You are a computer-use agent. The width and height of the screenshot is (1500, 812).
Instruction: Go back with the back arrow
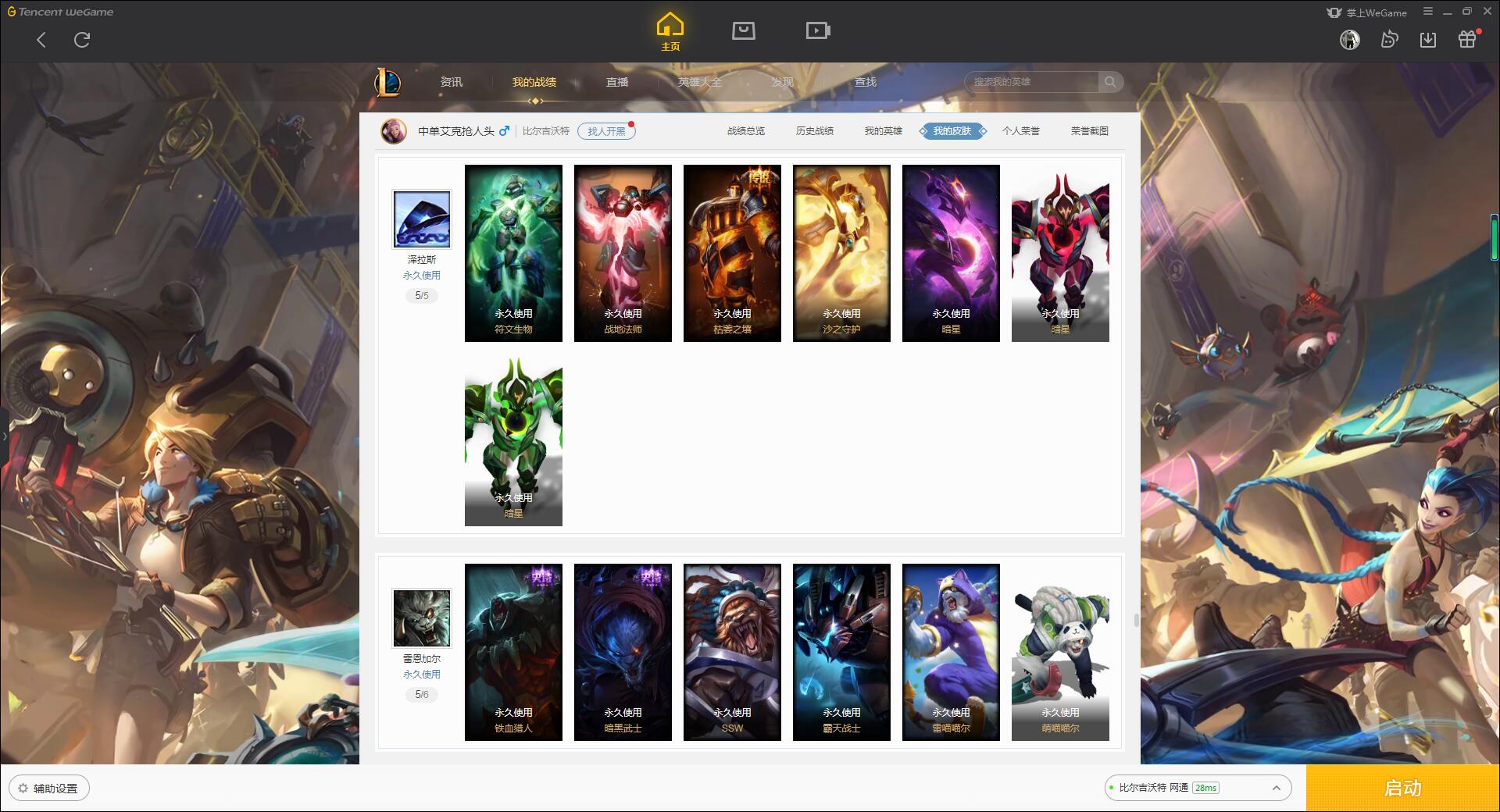41,40
